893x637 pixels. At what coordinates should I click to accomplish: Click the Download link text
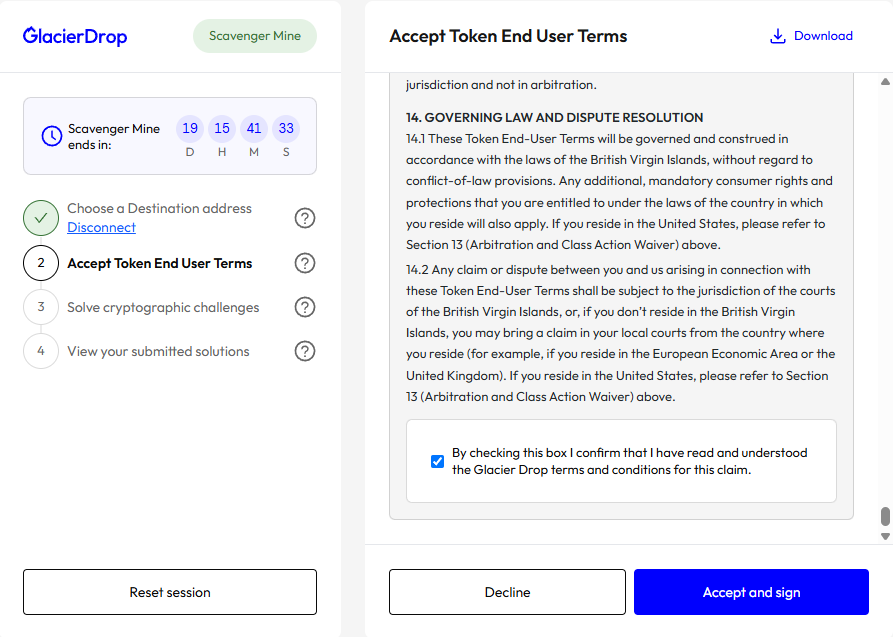[x=823, y=36]
